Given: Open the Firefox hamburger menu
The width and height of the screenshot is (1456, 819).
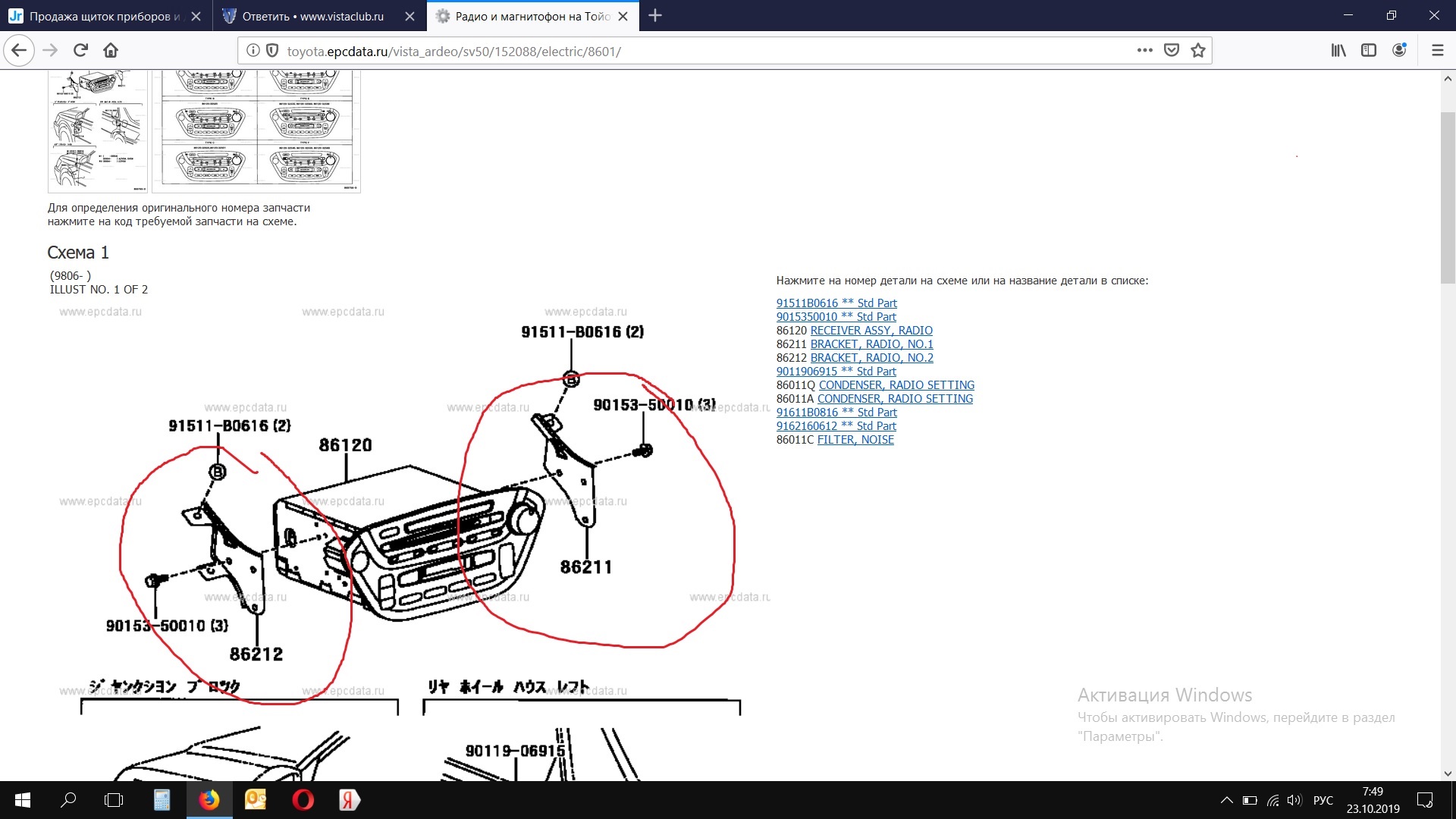Looking at the screenshot, I should [x=1437, y=51].
